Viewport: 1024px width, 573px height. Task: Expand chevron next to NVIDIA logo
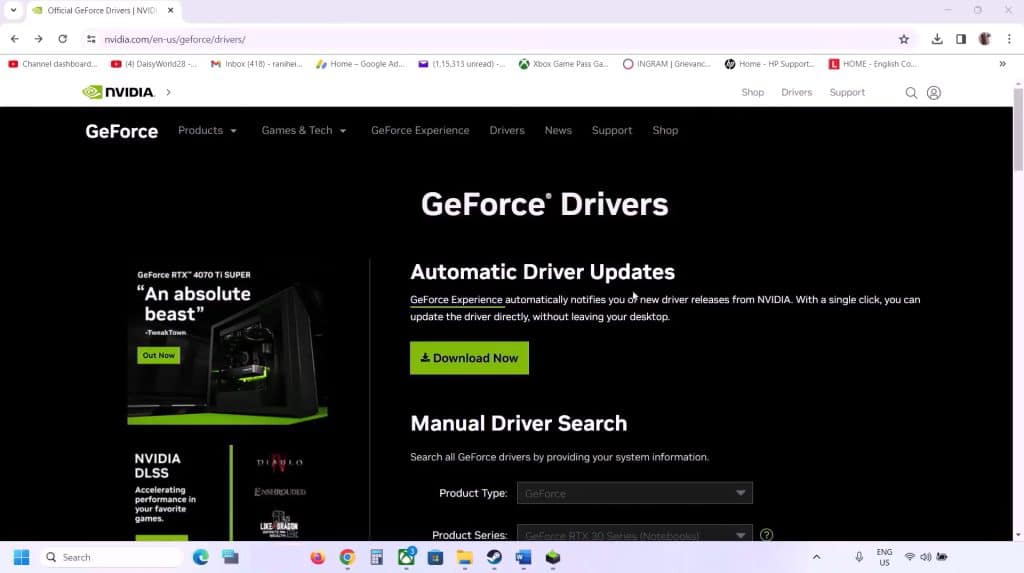(168, 92)
